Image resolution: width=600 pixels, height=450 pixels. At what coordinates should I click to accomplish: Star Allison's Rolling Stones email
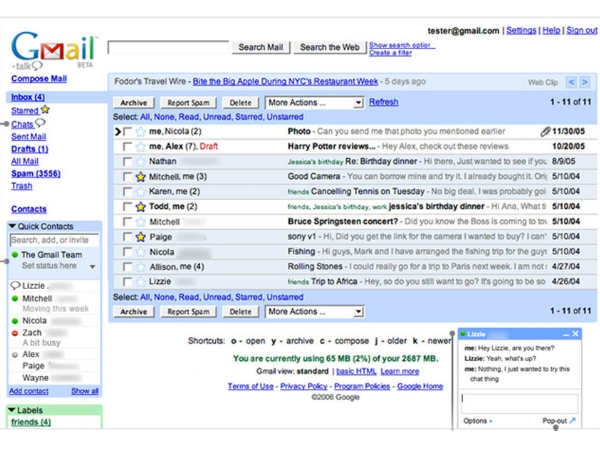(x=141, y=267)
